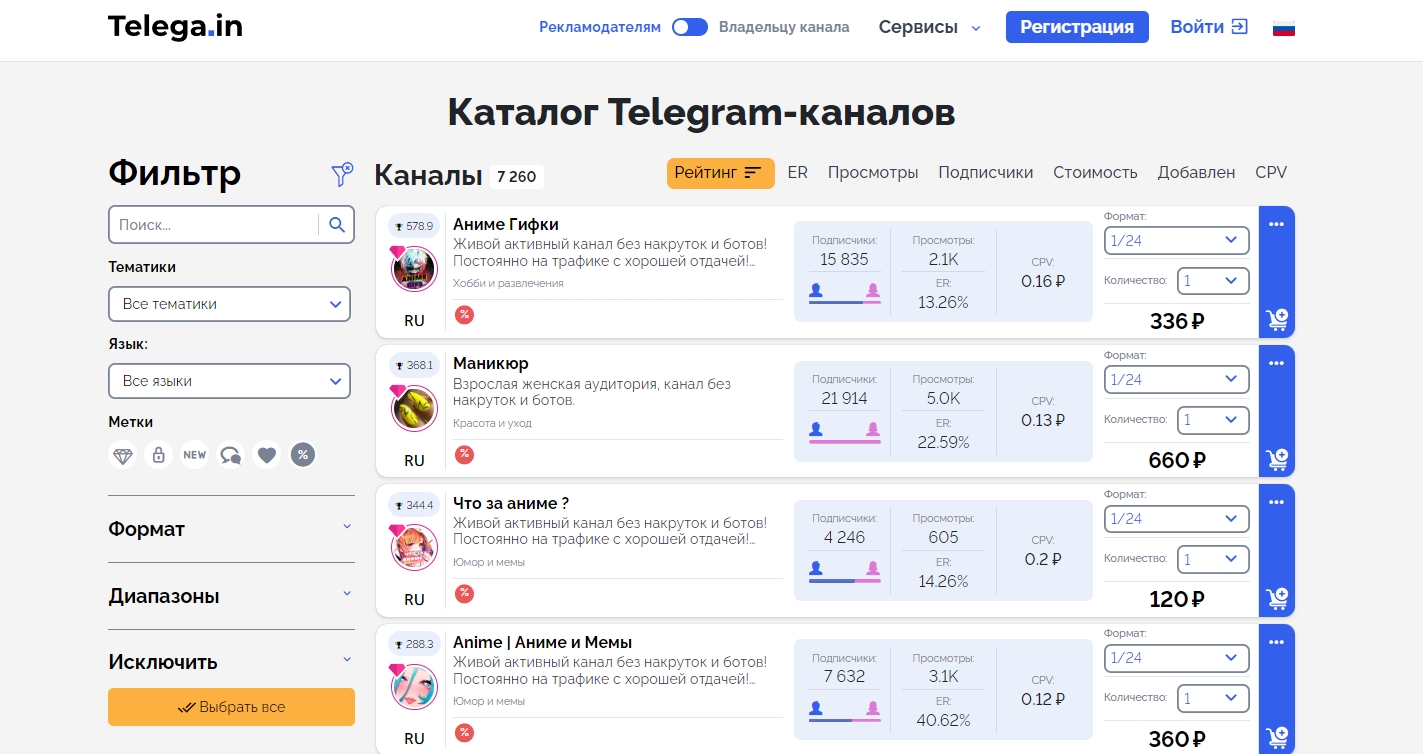Open the three-dot menu on Маникюр card
The width and height of the screenshot is (1423, 754).
tap(1277, 363)
